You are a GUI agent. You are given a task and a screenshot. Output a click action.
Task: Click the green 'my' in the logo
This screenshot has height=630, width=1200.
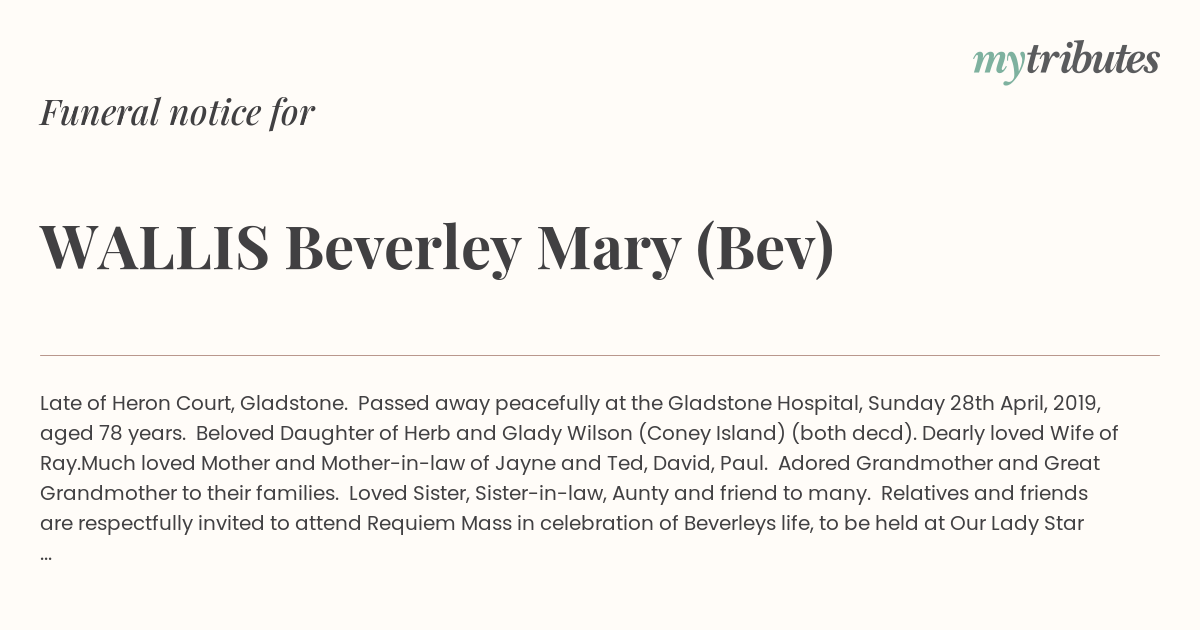pyautogui.click(x=999, y=65)
